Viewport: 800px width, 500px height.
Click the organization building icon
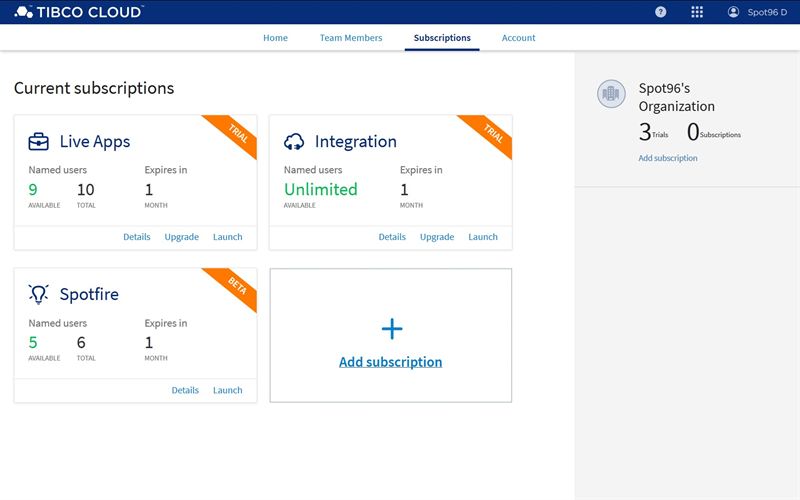tap(611, 94)
